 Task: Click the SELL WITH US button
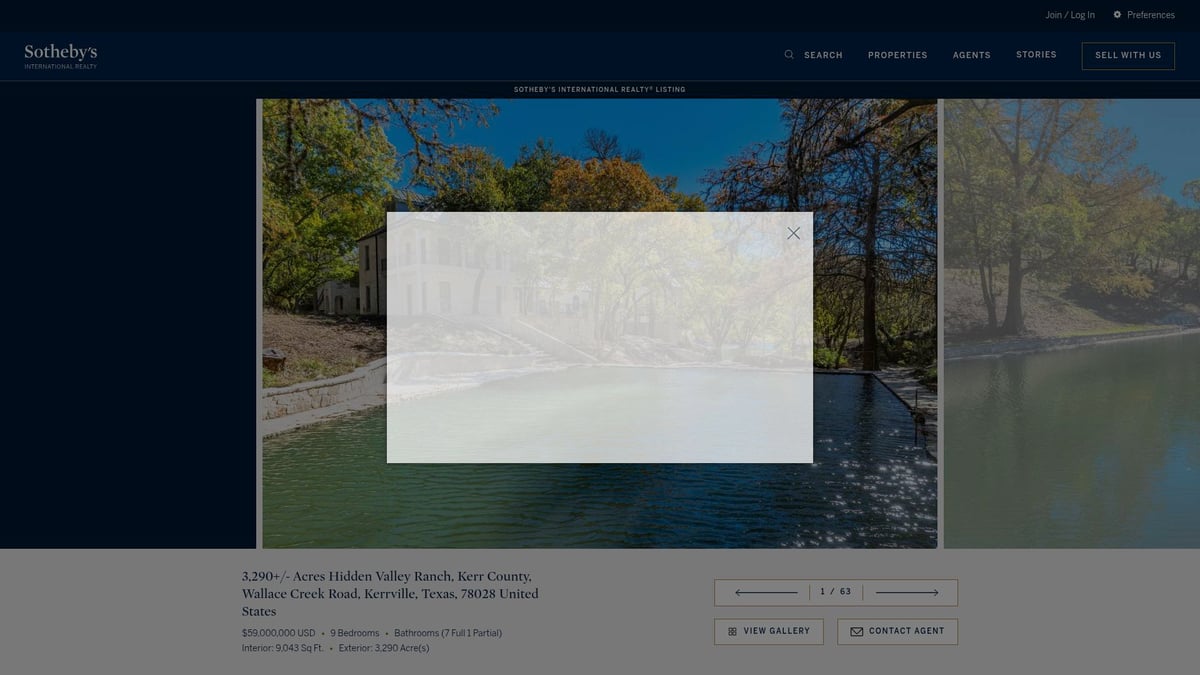pyautogui.click(x=1128, y=55)
